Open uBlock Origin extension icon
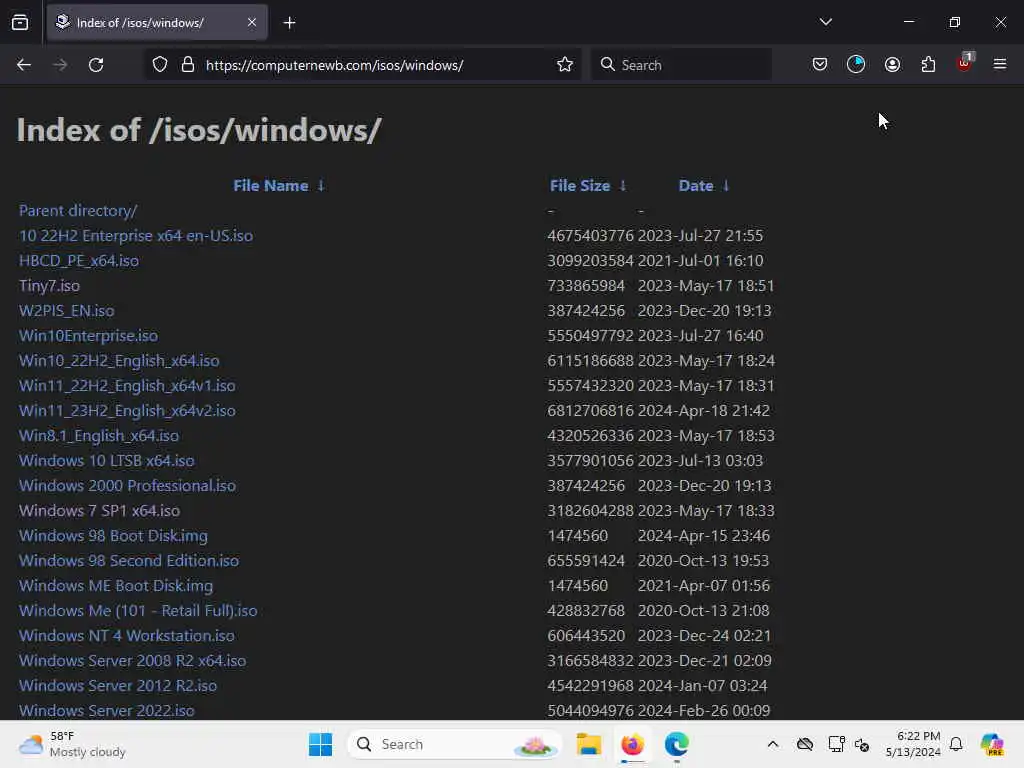 pyautogui.click(x=965, y=63)
